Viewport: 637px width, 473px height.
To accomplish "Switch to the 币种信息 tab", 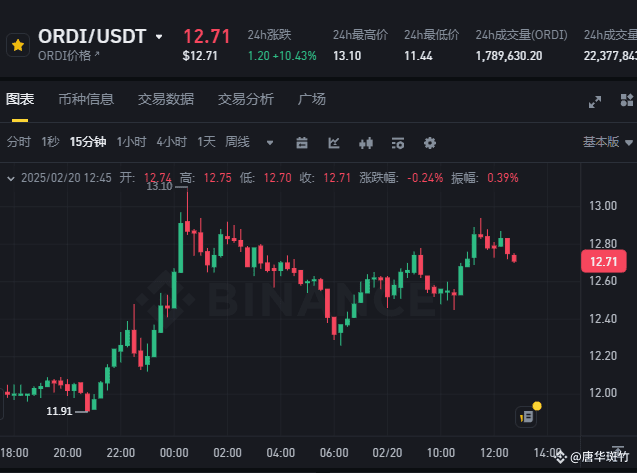I will pos(86,99).
